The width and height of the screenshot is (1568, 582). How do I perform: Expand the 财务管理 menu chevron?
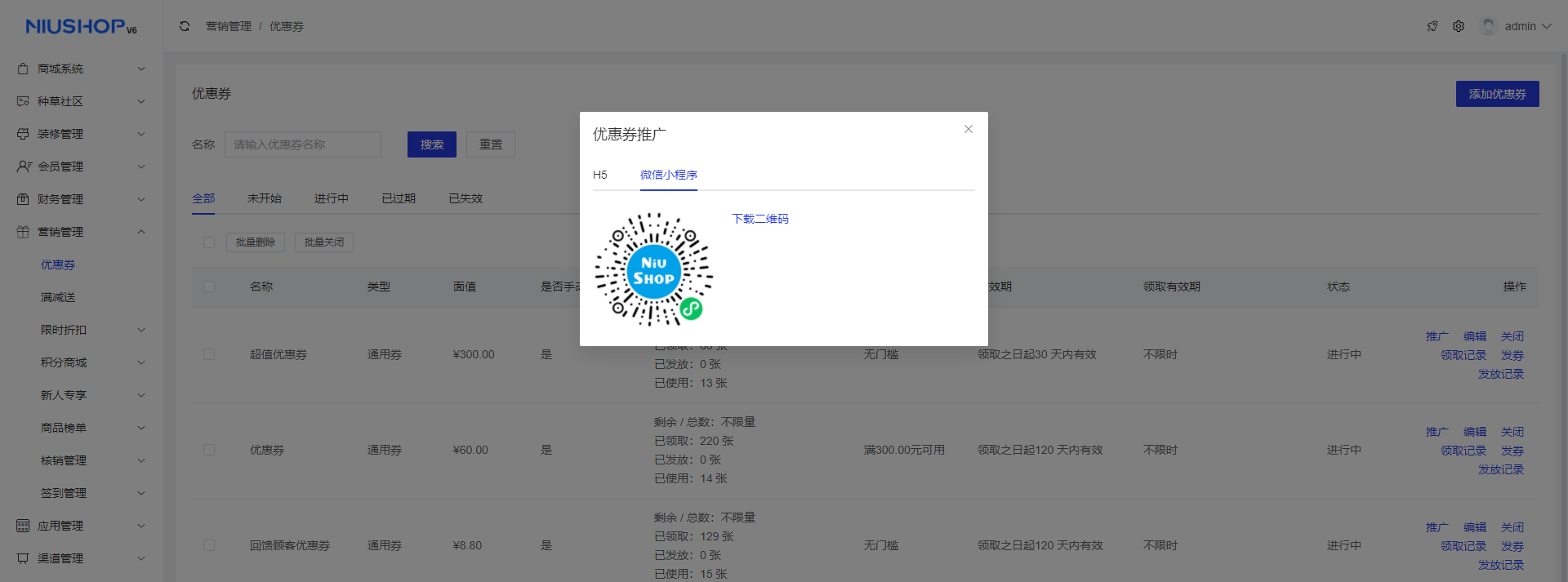pyautogui.click(x=141, y=199)
